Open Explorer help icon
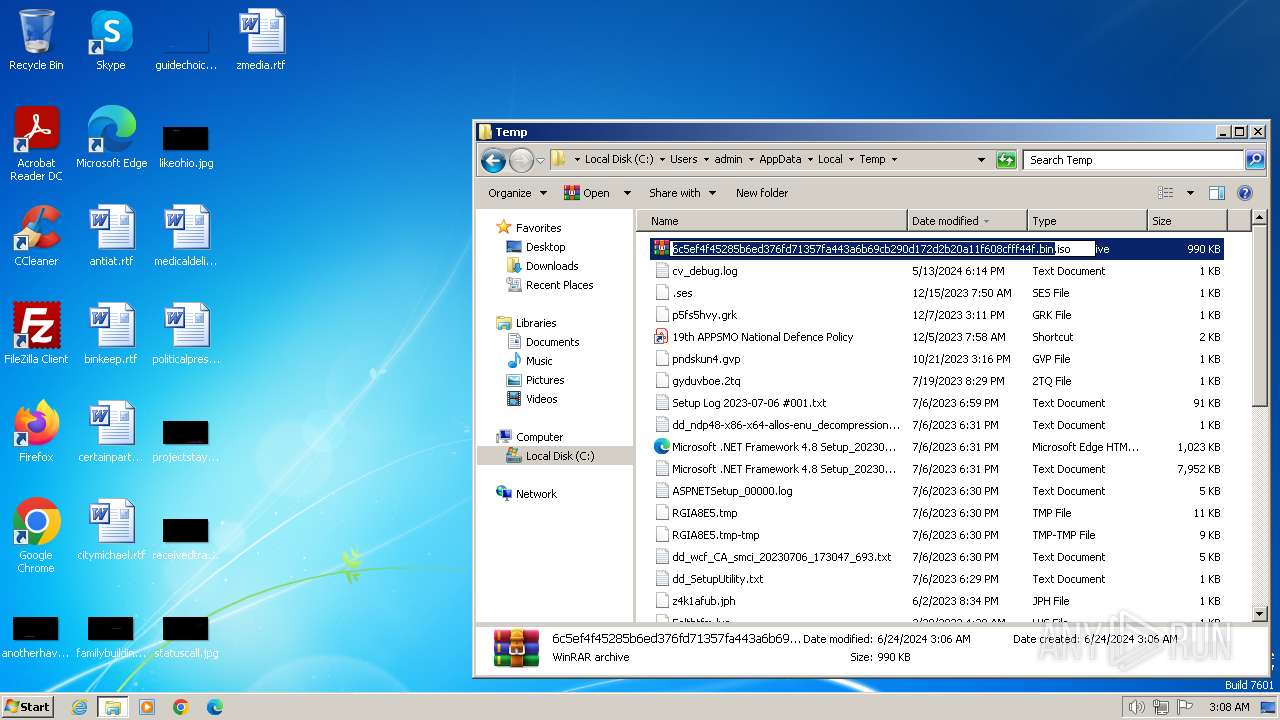1280x720 pixels. [1245, 193]
